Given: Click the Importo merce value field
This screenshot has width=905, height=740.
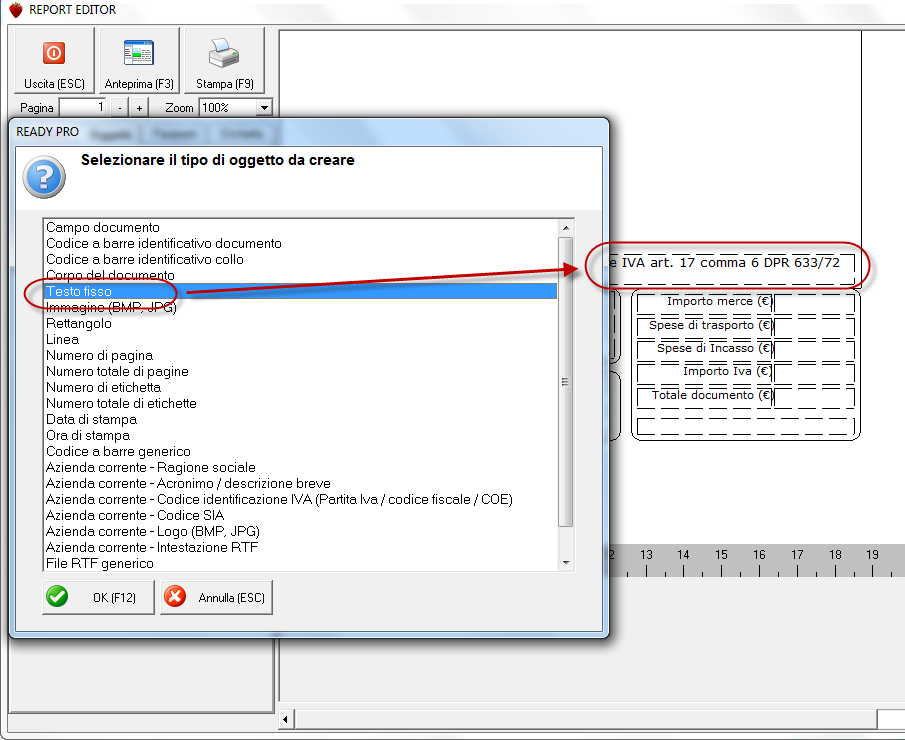Looking at the screenshot, I should click(814, 303).
